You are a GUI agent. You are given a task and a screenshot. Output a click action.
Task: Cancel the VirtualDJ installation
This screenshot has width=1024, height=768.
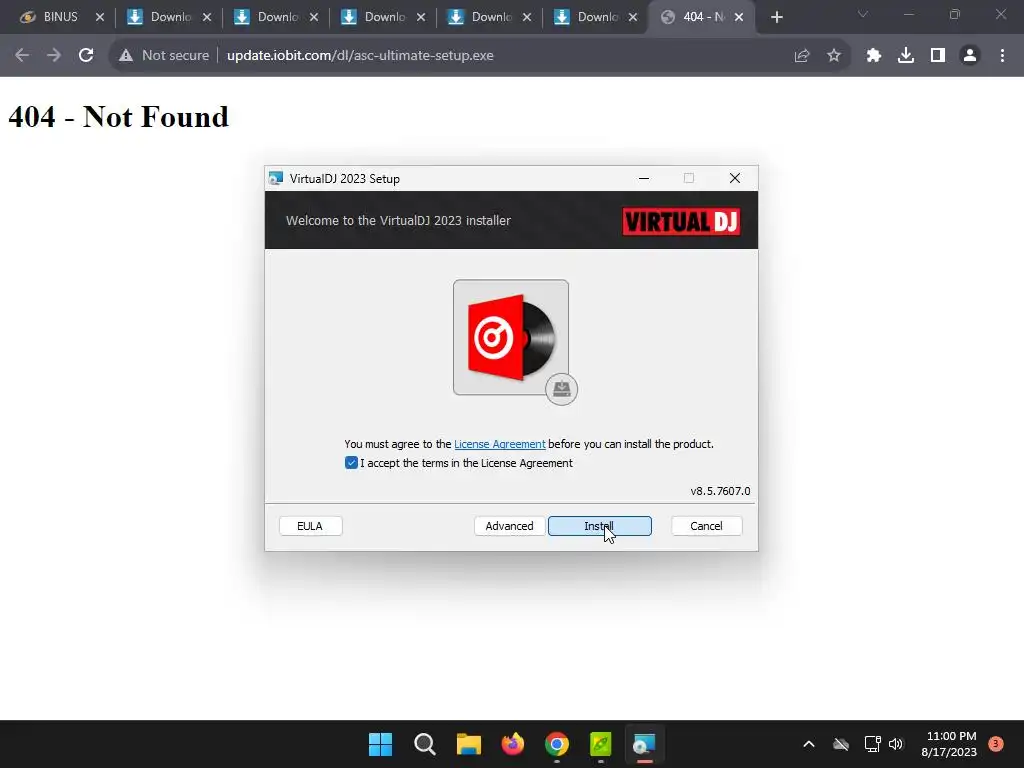(x=707, y=526)
